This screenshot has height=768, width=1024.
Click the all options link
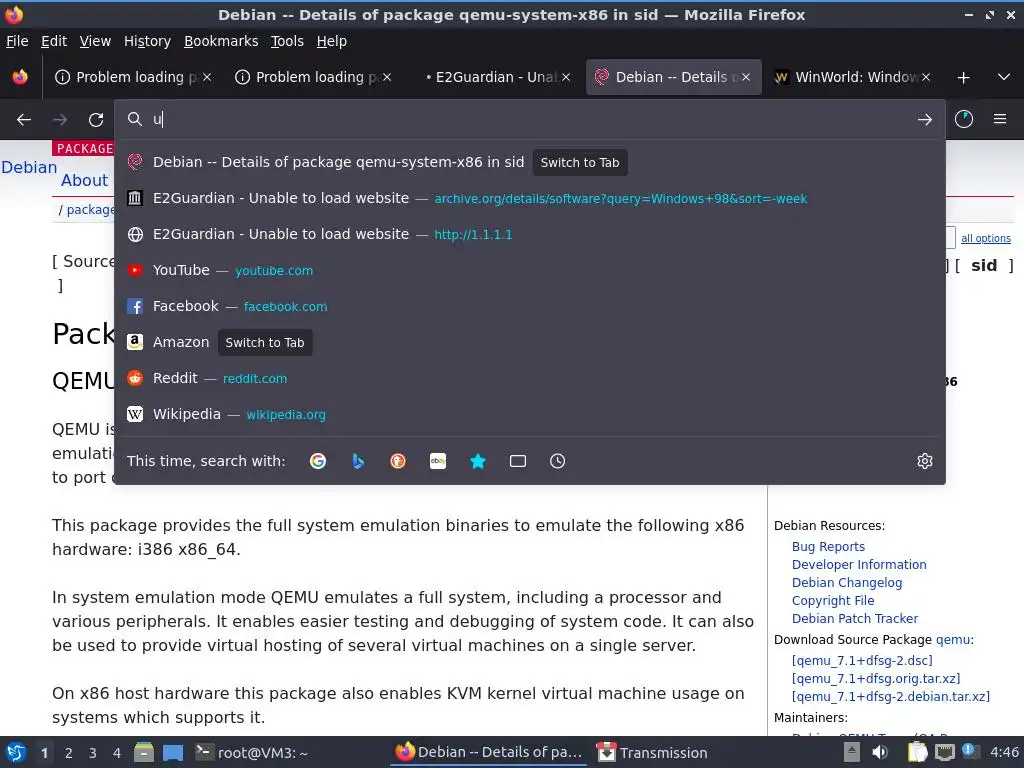(985, 238)
